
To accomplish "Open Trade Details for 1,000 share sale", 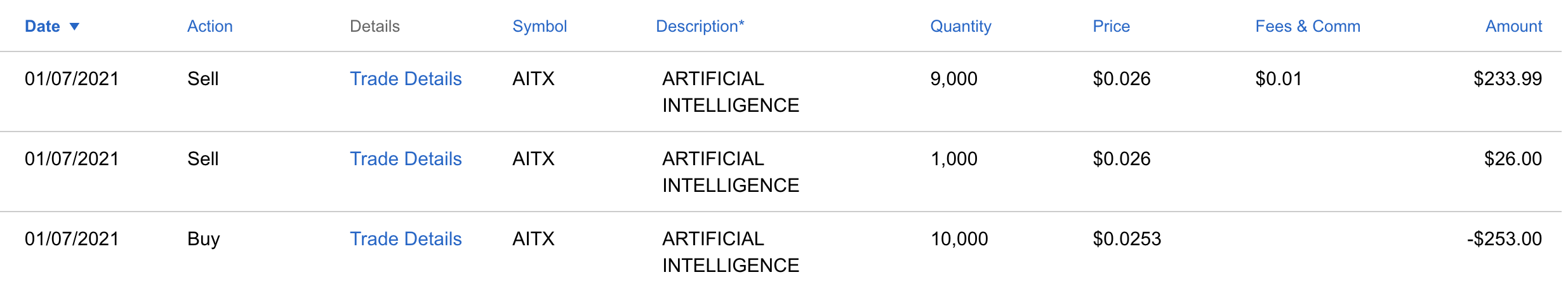I will 406,159.
